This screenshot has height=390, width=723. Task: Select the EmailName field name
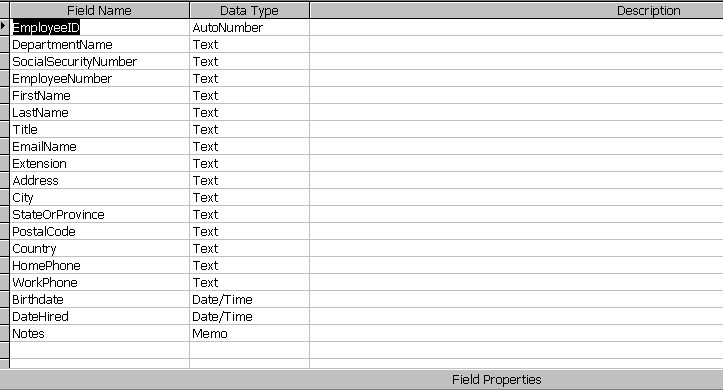[100, 147]
